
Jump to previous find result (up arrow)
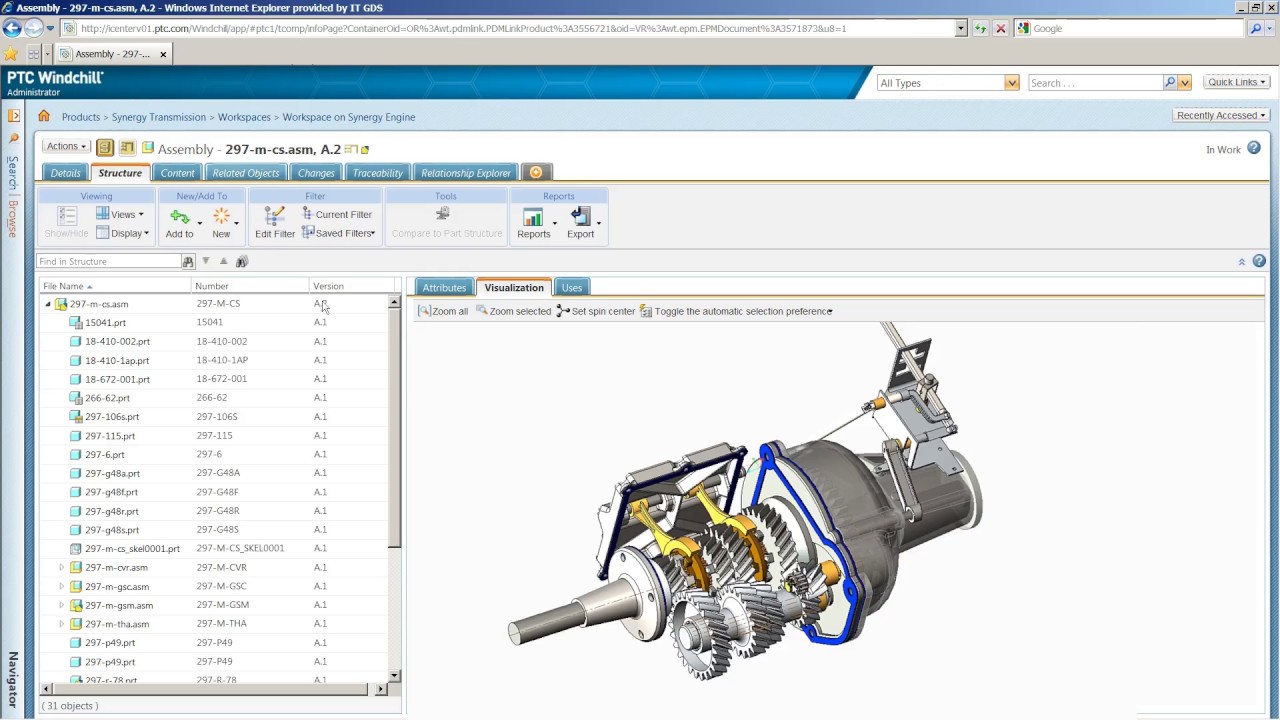click(x=223, y=261)
